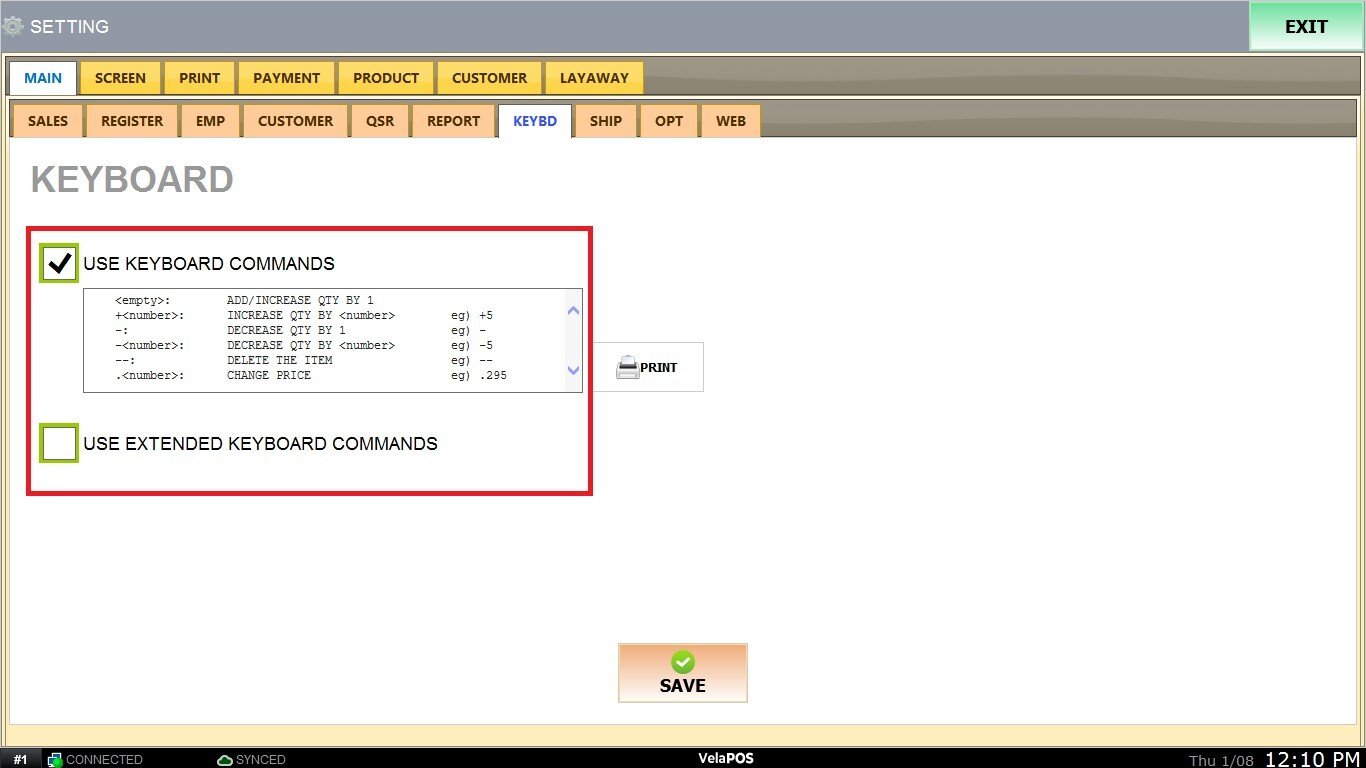The height and width of the screenshot is (768, 1366).
Task: Select the REGISTER sub-tab
Action: tap(132, 121)
